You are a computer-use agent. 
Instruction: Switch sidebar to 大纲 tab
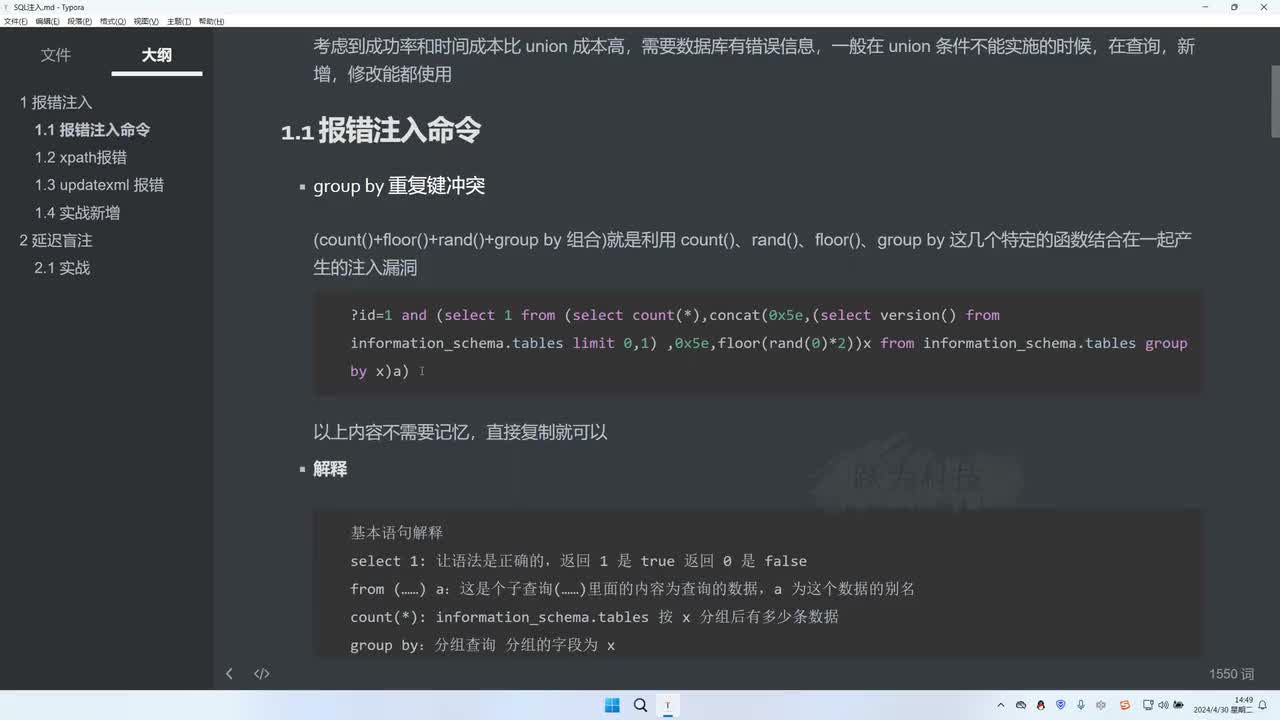pyautogui.click(x=157, y=55)
